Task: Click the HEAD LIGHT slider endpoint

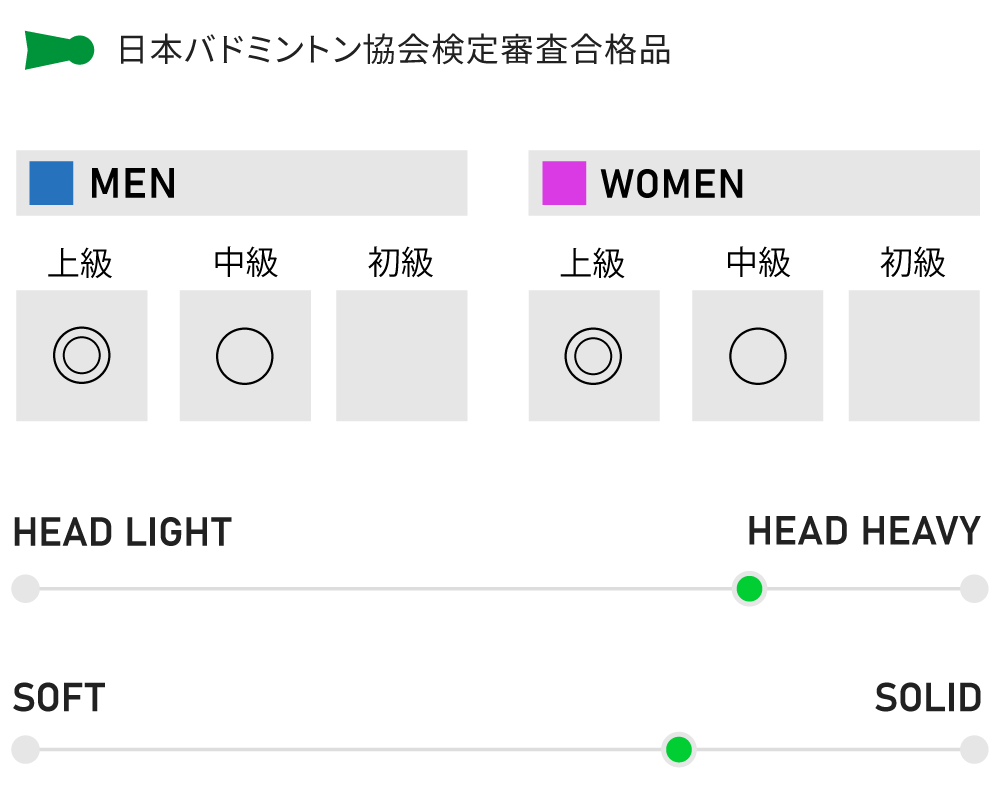Action: 25,589
